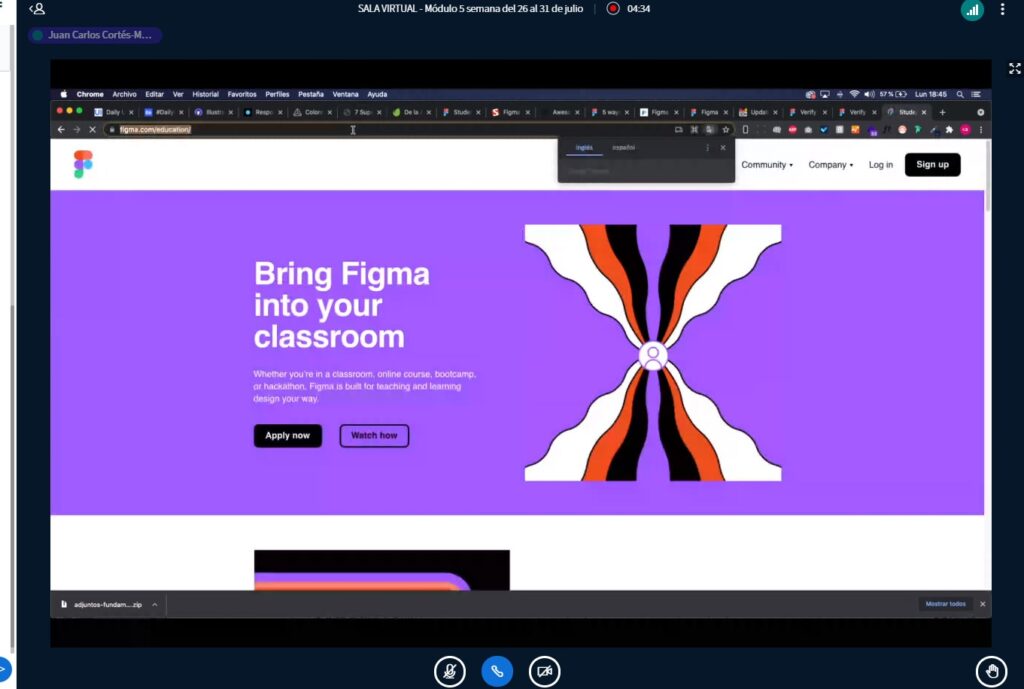Image resolution: width=1024 pixels, height=689 pixels.
Task: Select the español tab in translate popup
Action: (x=623, y=148)
